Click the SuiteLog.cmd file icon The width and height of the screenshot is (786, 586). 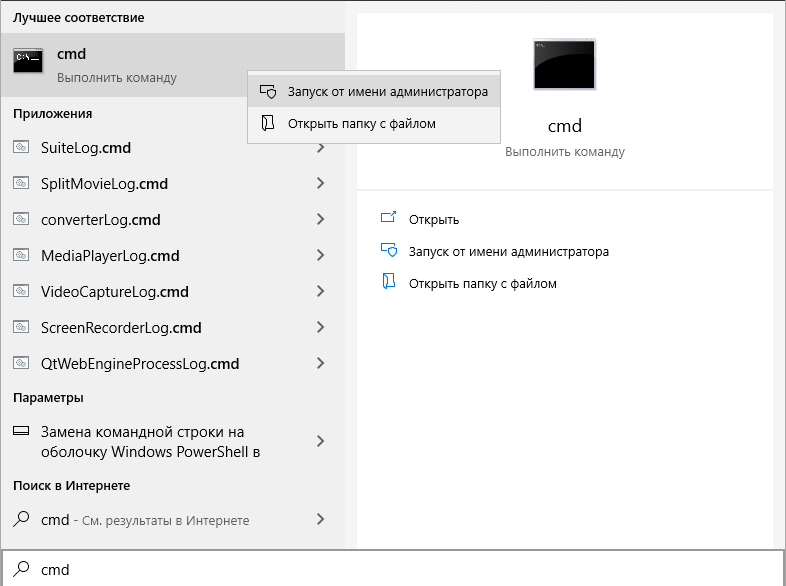tap(21, 147)
